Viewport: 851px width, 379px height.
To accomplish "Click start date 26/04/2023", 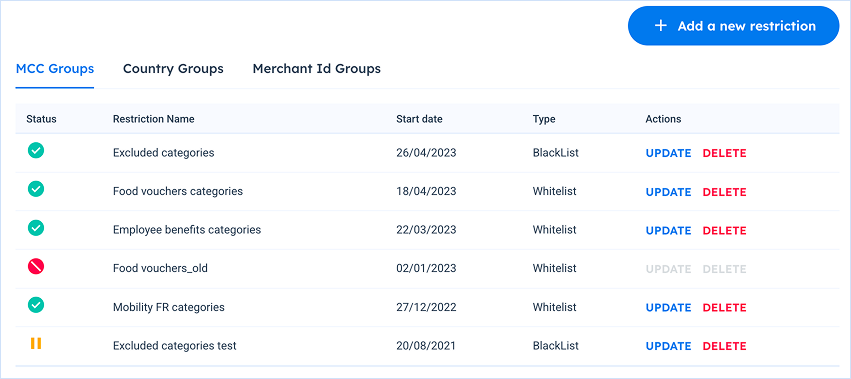I will (x=426, y=153).
